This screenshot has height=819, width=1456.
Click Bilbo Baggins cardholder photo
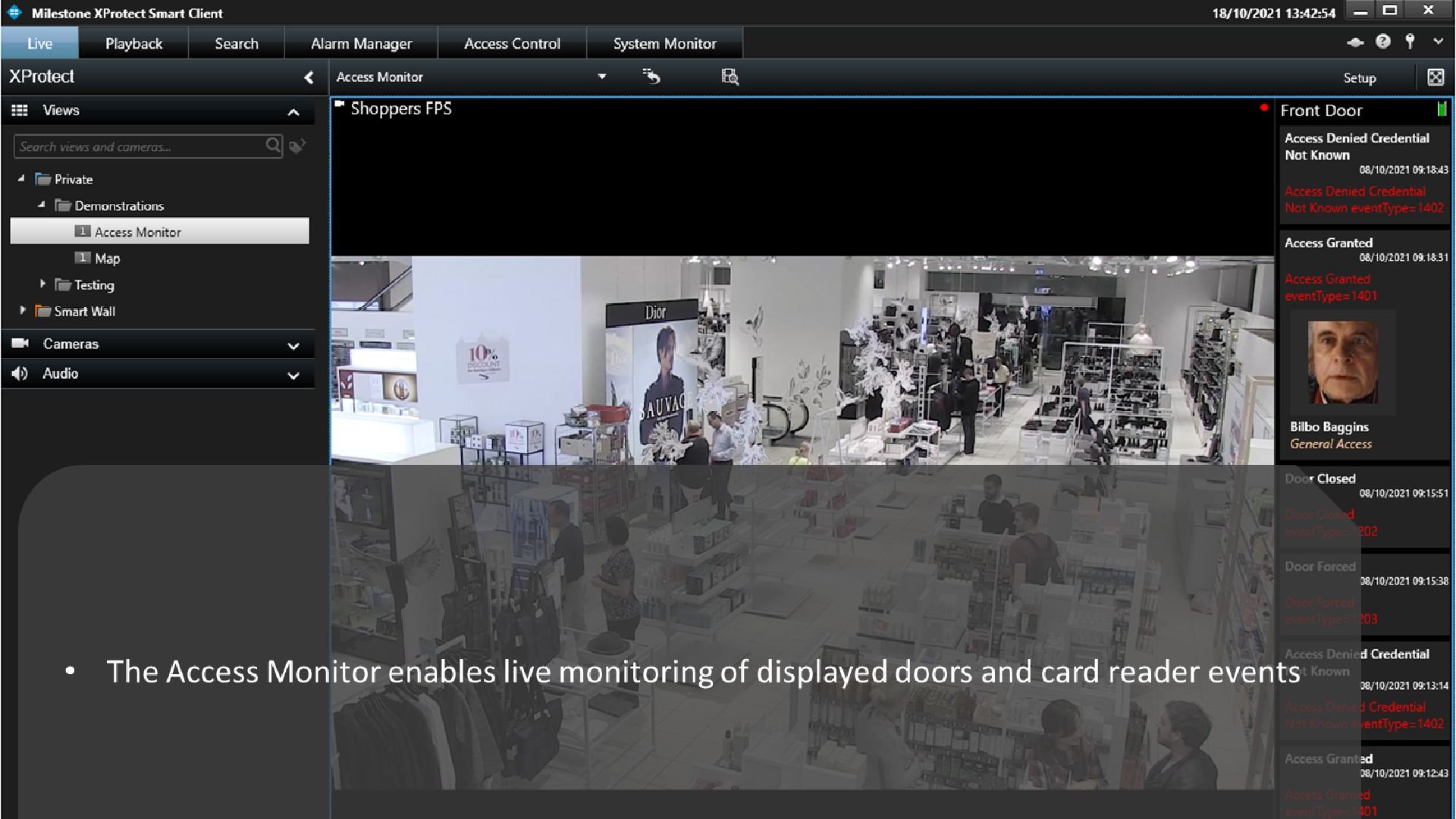coord(1342,362)
